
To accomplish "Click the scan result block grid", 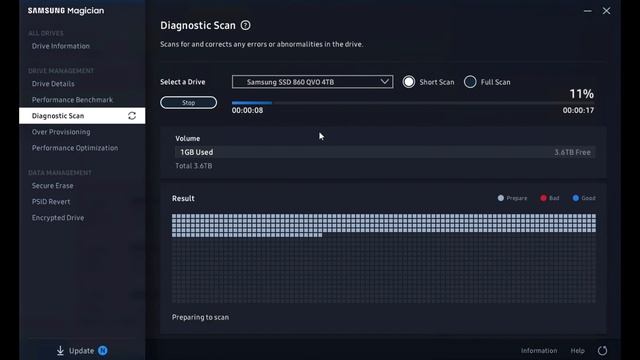I will tap(384, 258).
